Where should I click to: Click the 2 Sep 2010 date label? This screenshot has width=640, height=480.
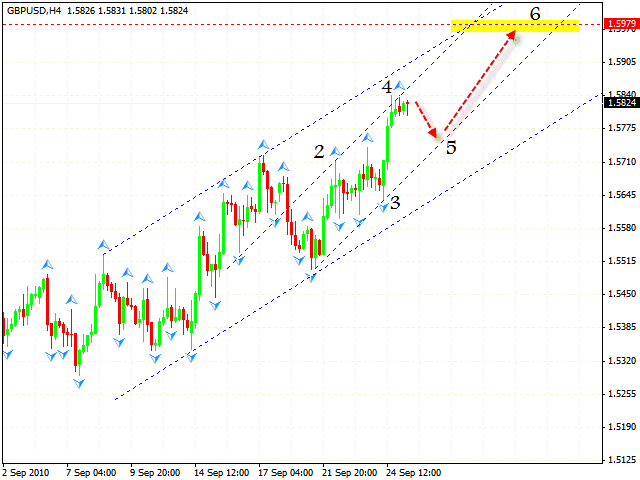26,473
